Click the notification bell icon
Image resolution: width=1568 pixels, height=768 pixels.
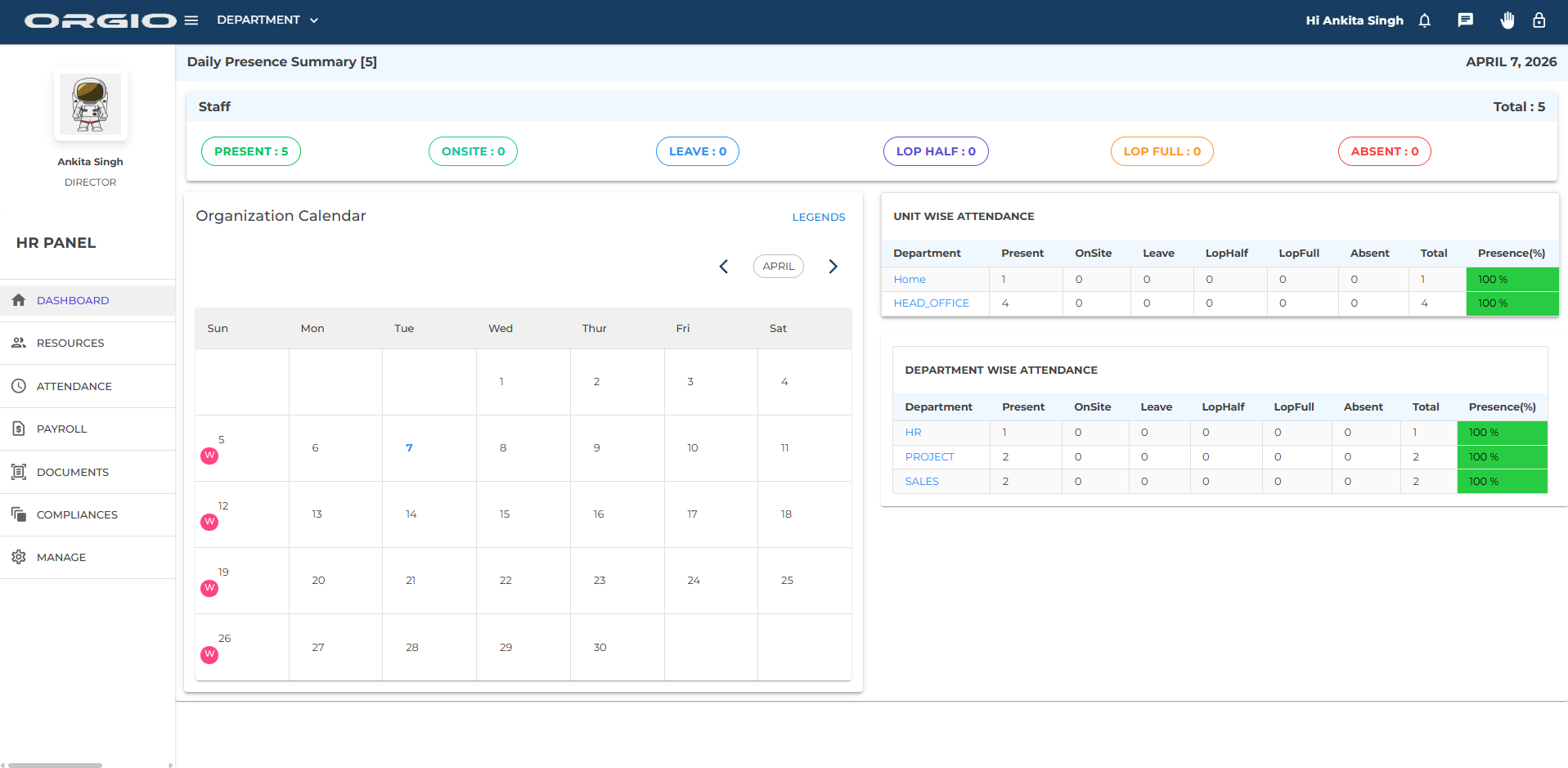coord(1424,20)
